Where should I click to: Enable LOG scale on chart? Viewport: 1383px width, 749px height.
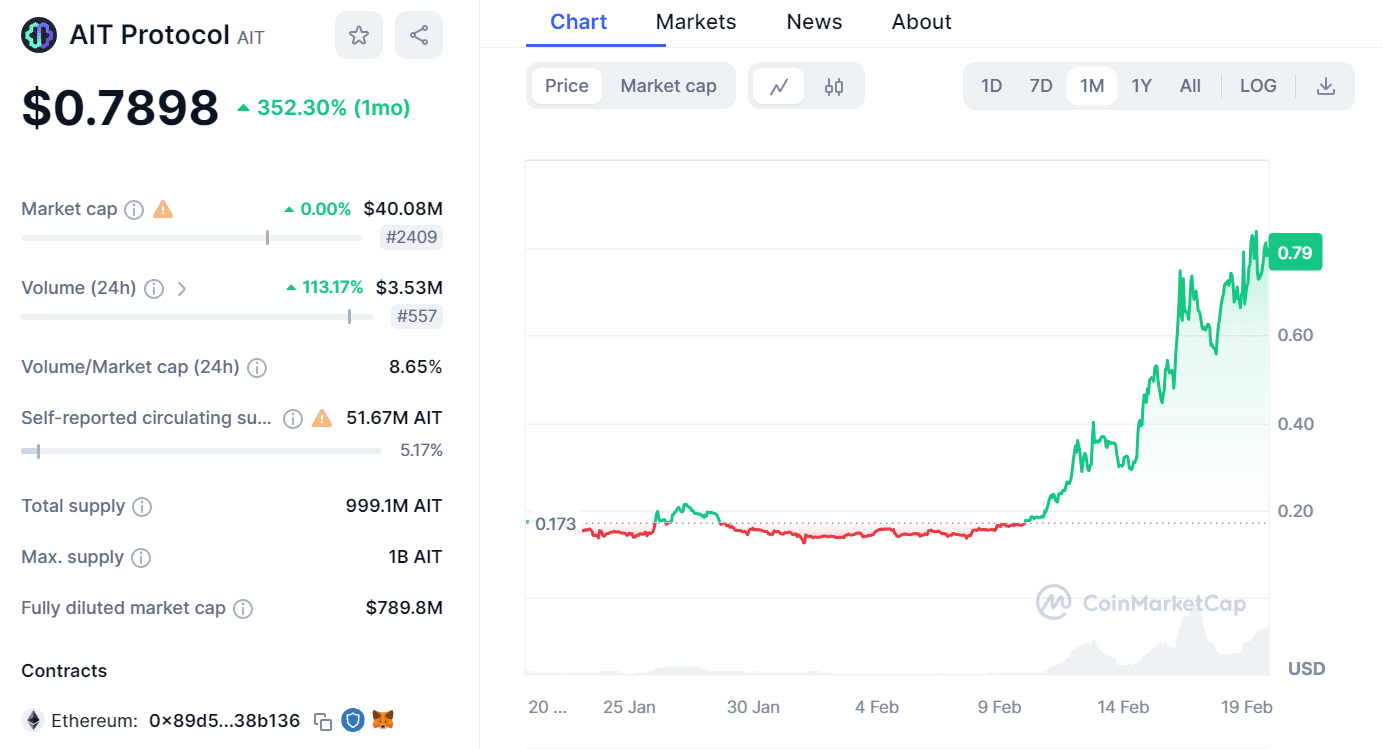[x=1258, y=86]
